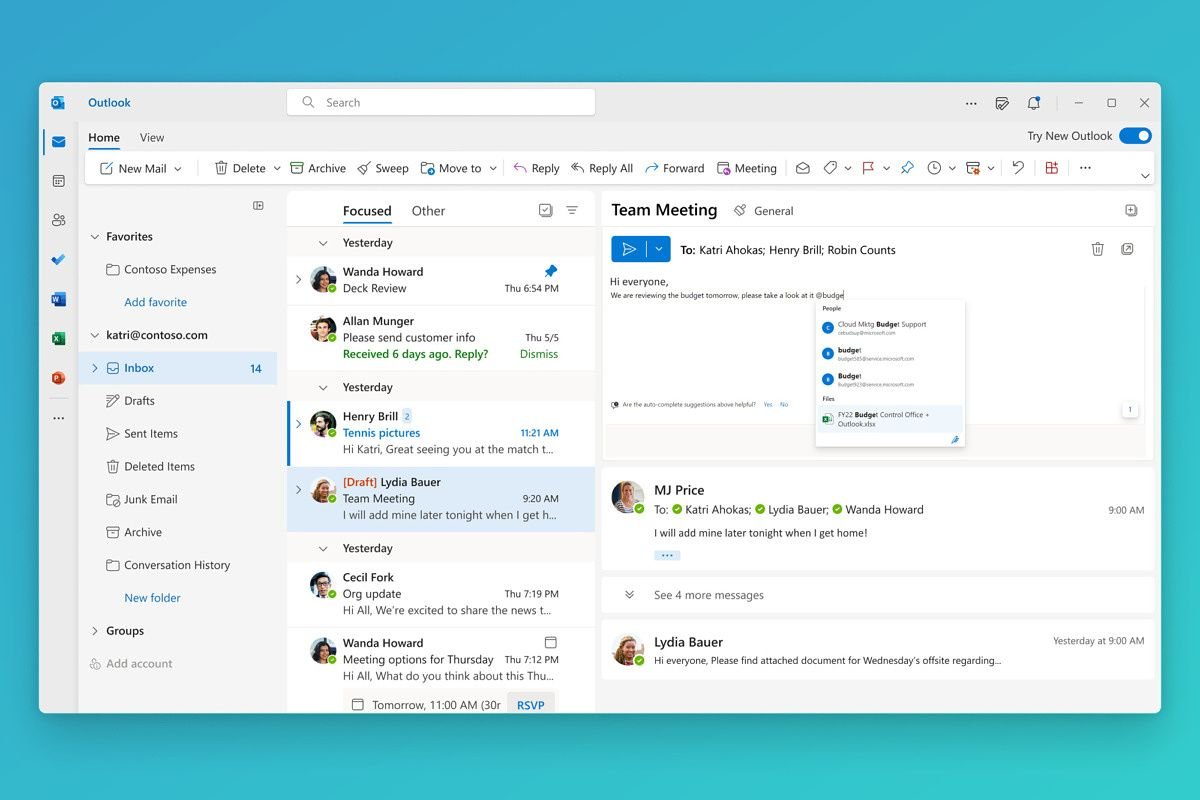This screenshot has width=1200, height=800.
Task: Open title bar ellipsis options
Action: [971, 103]
